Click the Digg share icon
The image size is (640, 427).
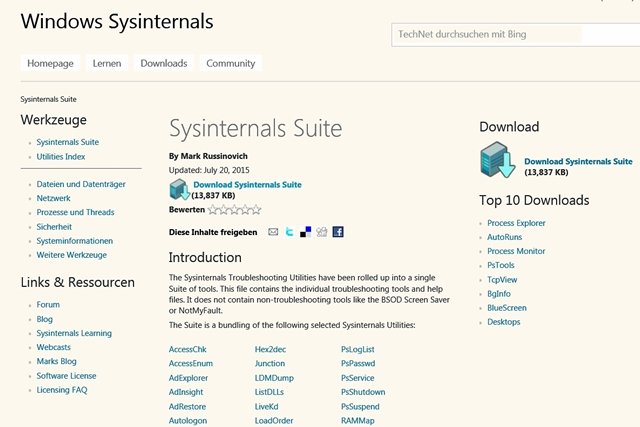pyautogui.click(x=322, y=232)
